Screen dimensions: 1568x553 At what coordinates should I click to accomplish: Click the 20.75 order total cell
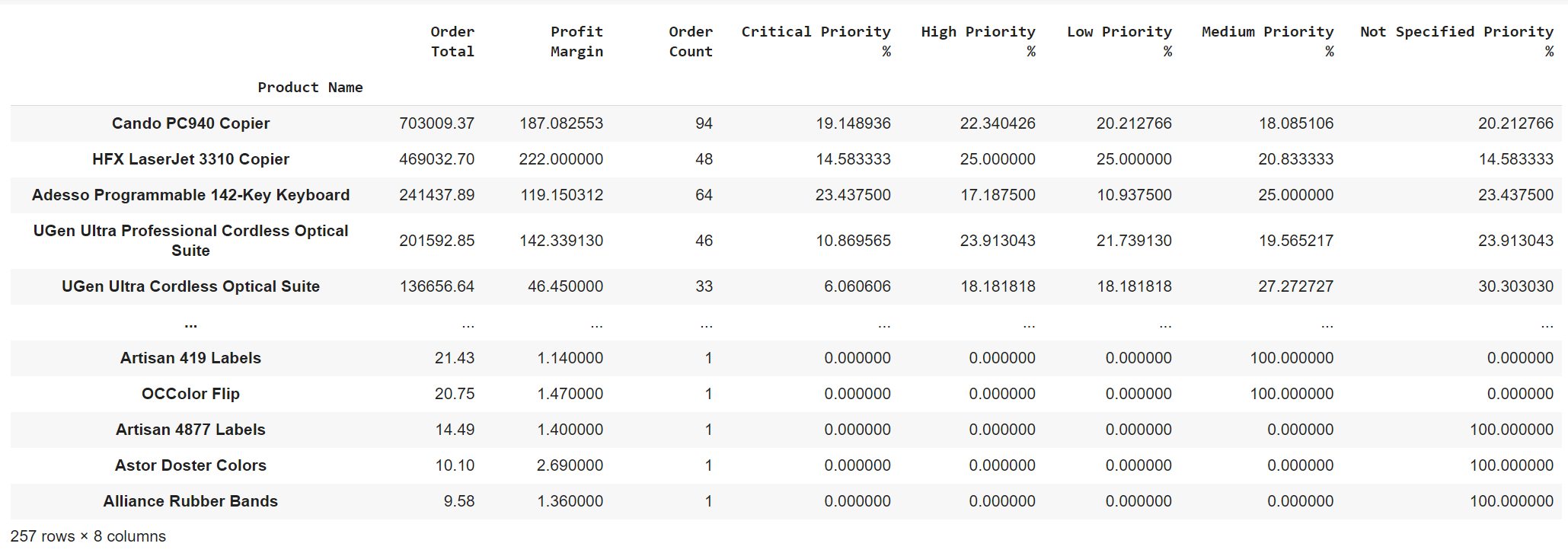pyautogui.click(x=455, y=394)
